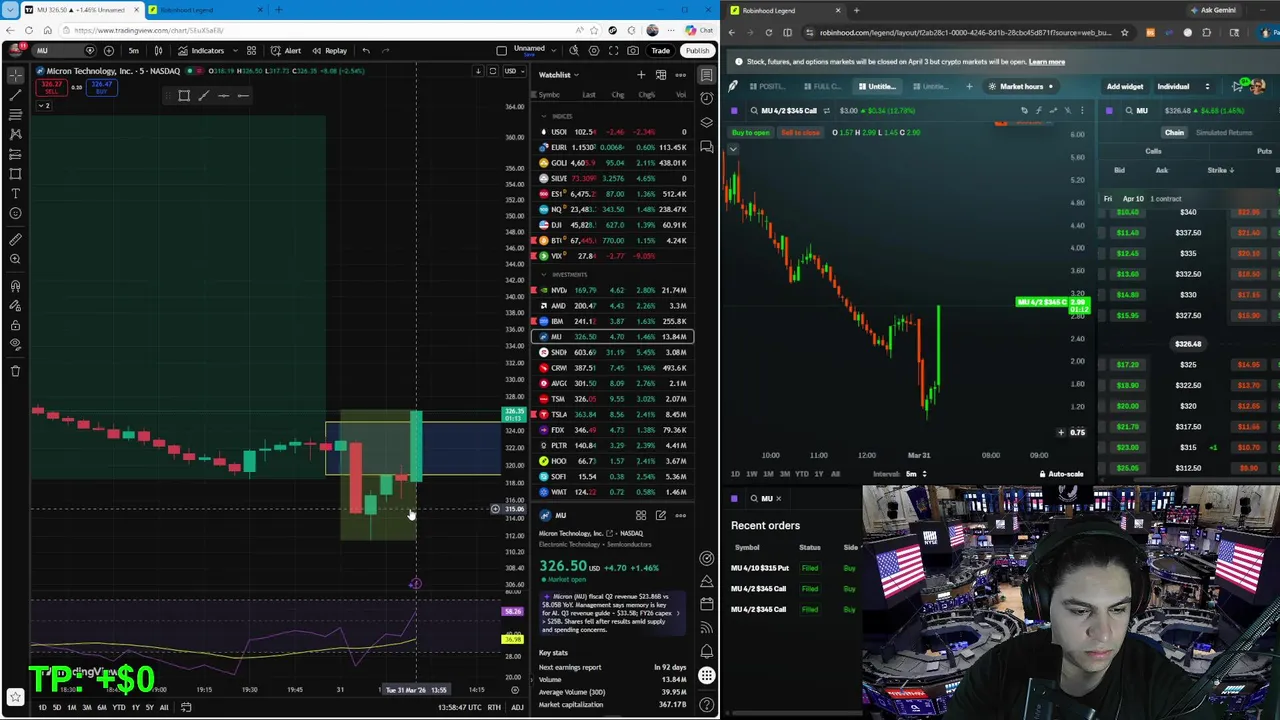This screenshot has height=720, width=1280.
Task: Click the blue BUY price button
Action: coord(101,86)
